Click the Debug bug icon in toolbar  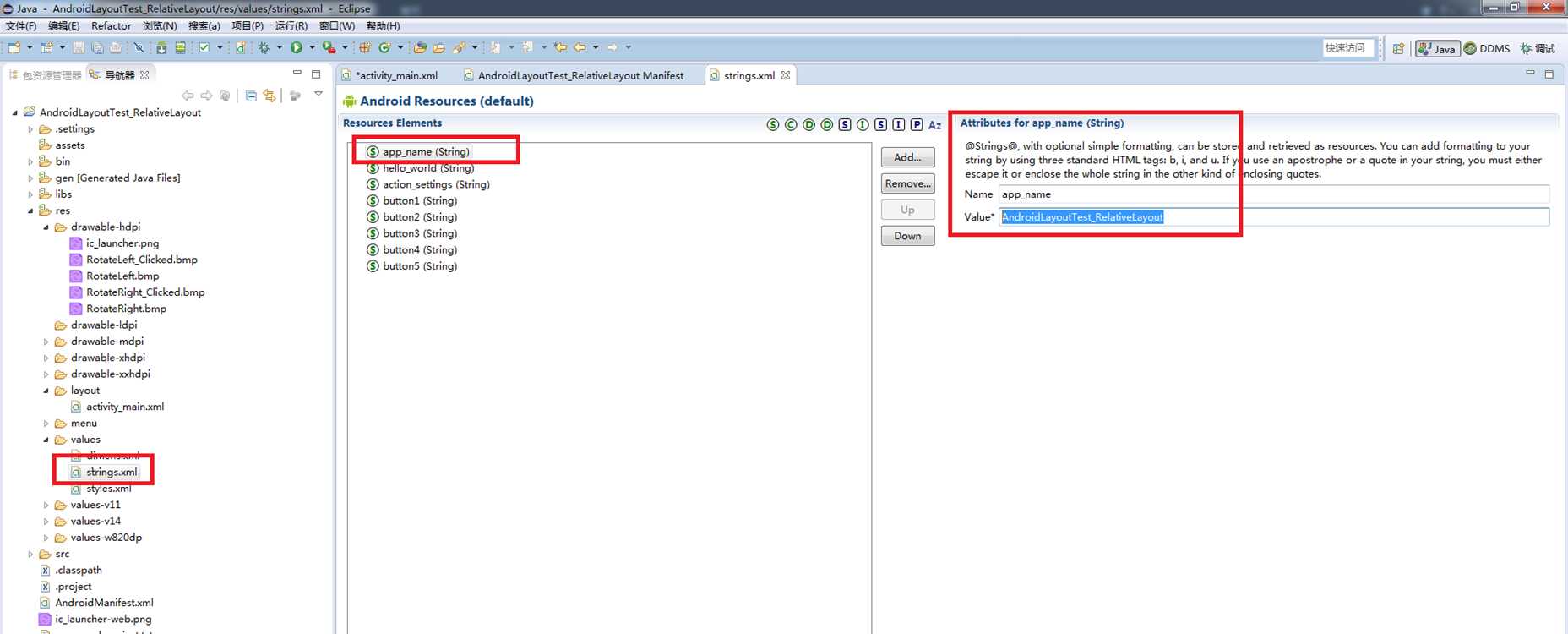264,47
